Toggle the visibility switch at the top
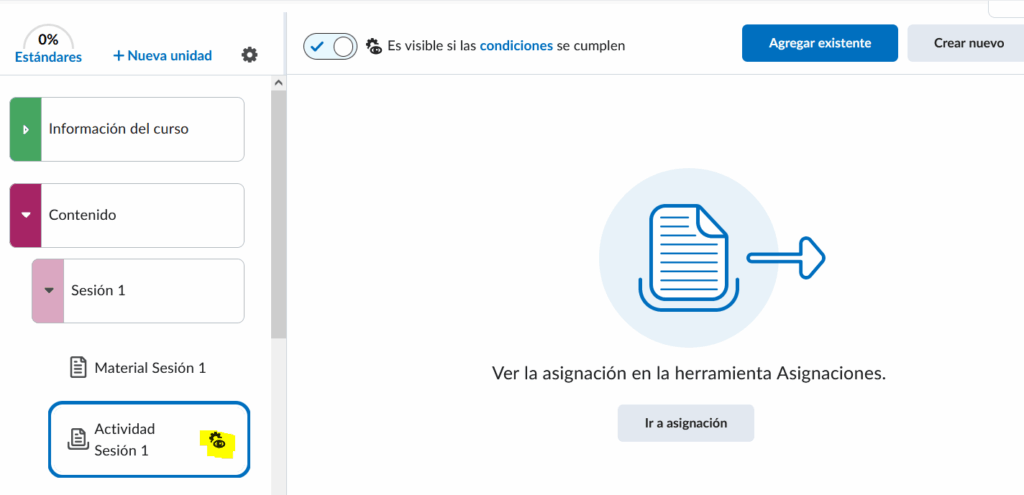 click(x=330, y=45)
